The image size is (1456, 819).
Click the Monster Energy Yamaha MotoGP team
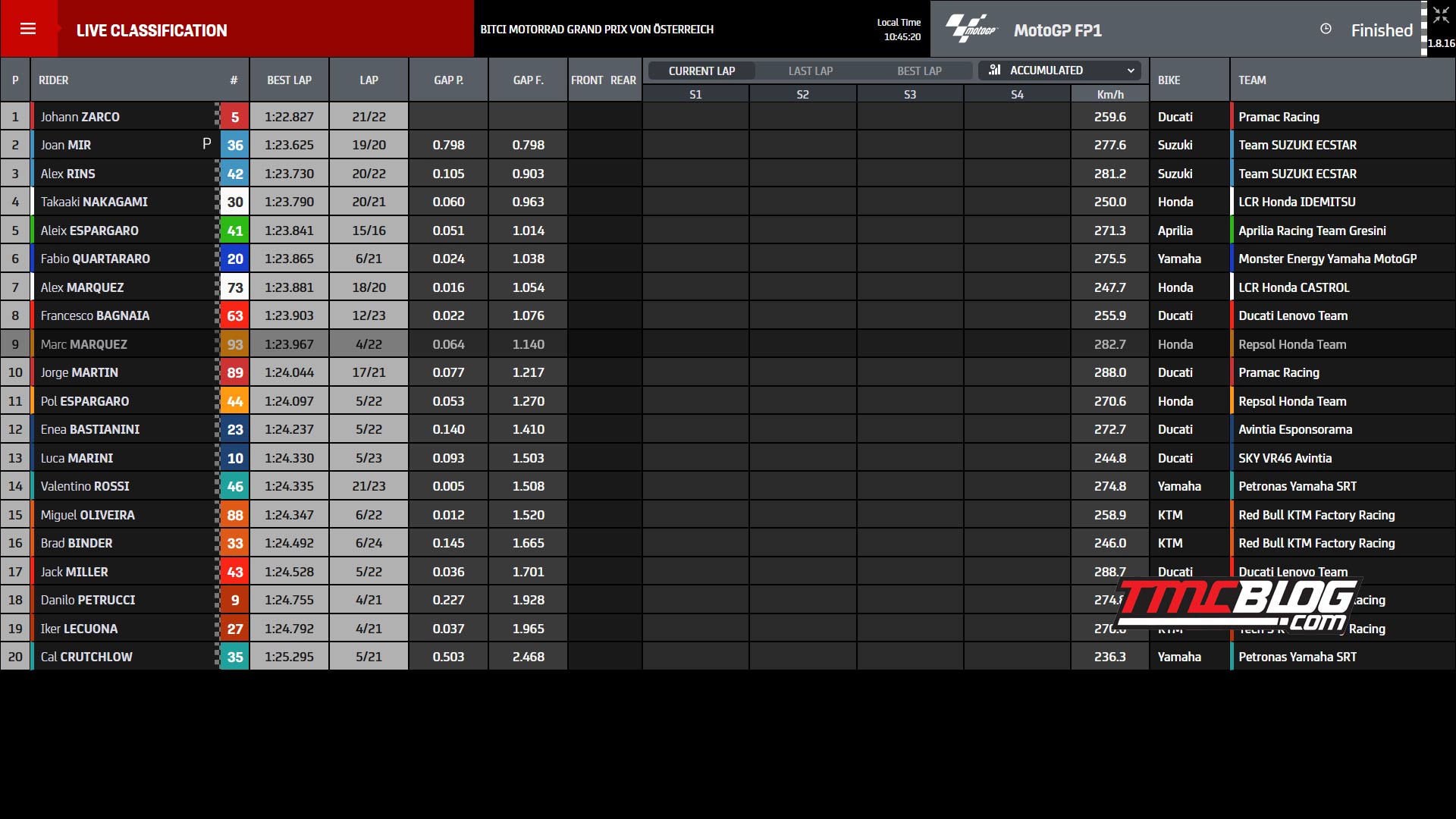[1327, 259]
